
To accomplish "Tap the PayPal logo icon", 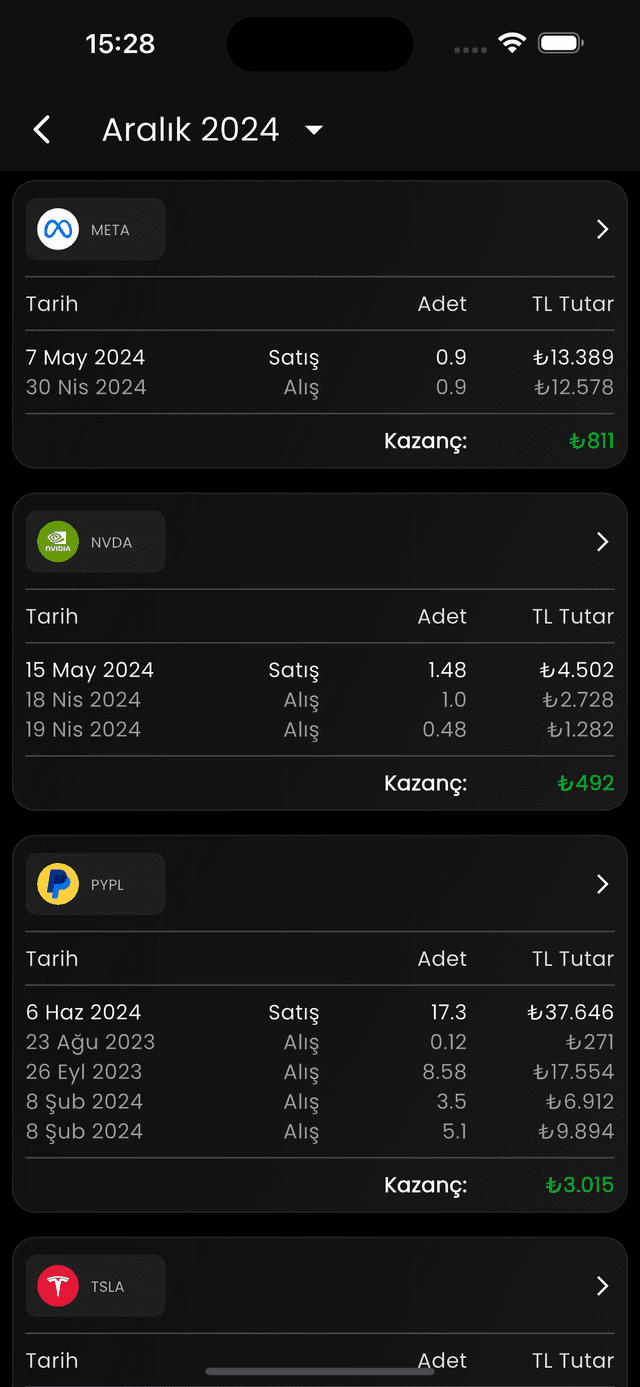I will [58, 884].
